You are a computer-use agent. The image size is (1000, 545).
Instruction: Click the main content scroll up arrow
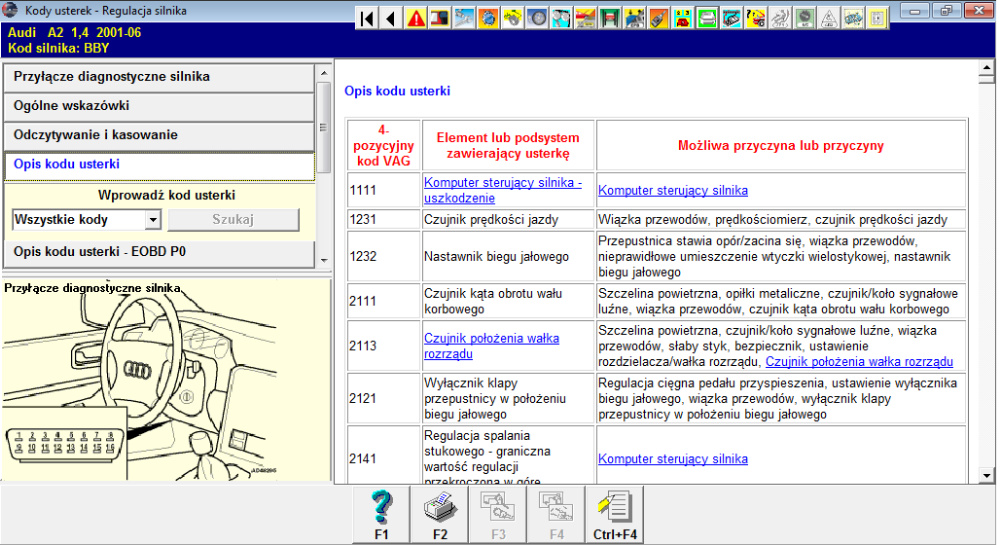[x=987, y=67]
